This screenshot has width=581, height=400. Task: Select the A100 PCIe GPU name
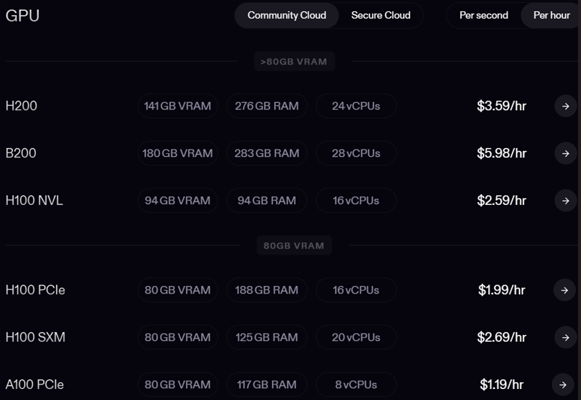pyautogui.click(x=34, y=385)
